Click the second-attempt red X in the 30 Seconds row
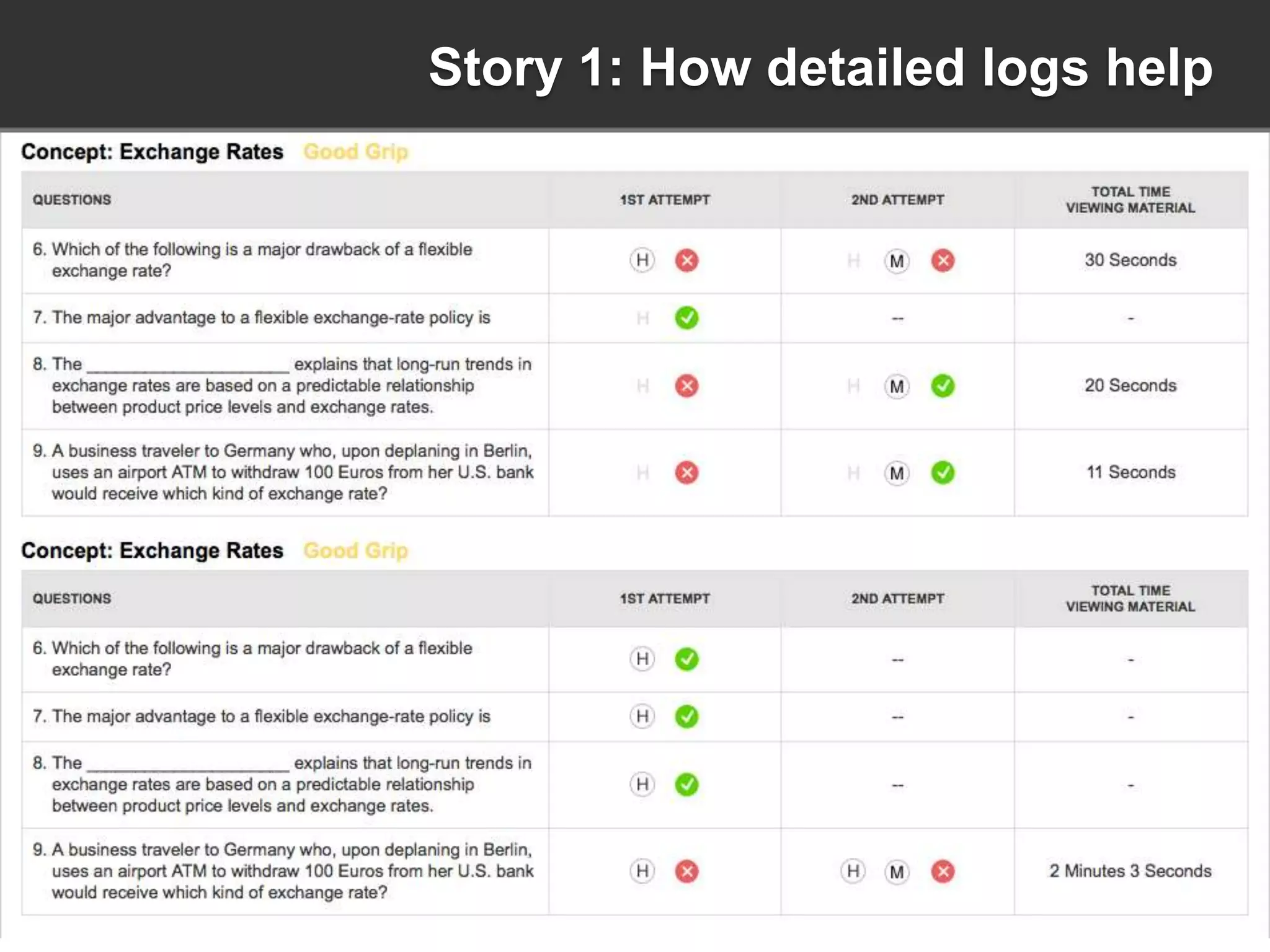This screenshot has width=1270, height=952. [943, 260]
